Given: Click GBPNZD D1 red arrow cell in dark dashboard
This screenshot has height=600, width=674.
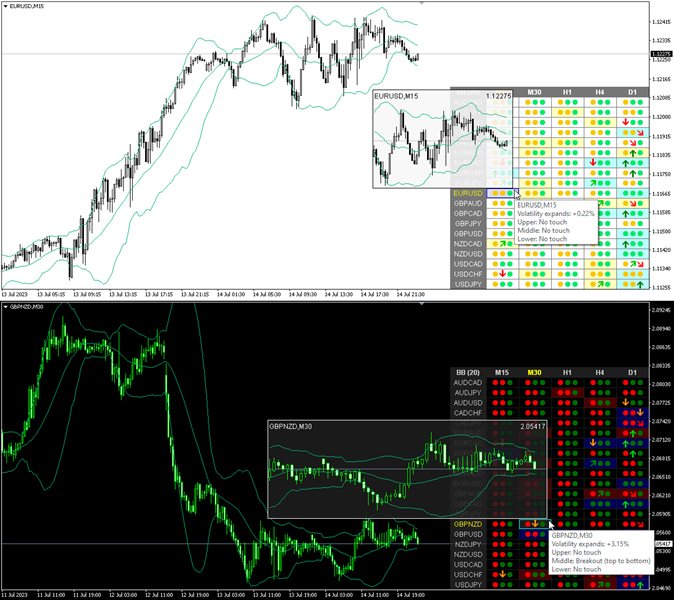Looking at the screenshot, I should 632,524.
